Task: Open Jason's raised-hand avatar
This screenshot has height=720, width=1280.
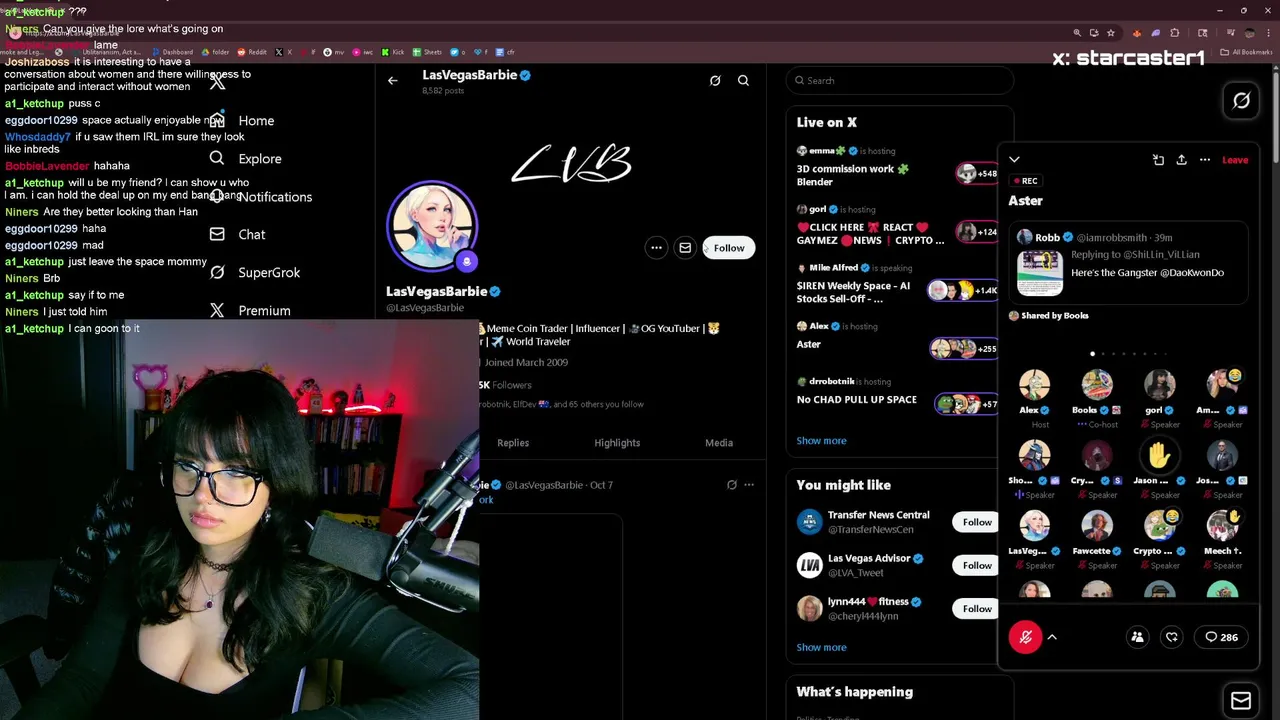Action: 1159,456
